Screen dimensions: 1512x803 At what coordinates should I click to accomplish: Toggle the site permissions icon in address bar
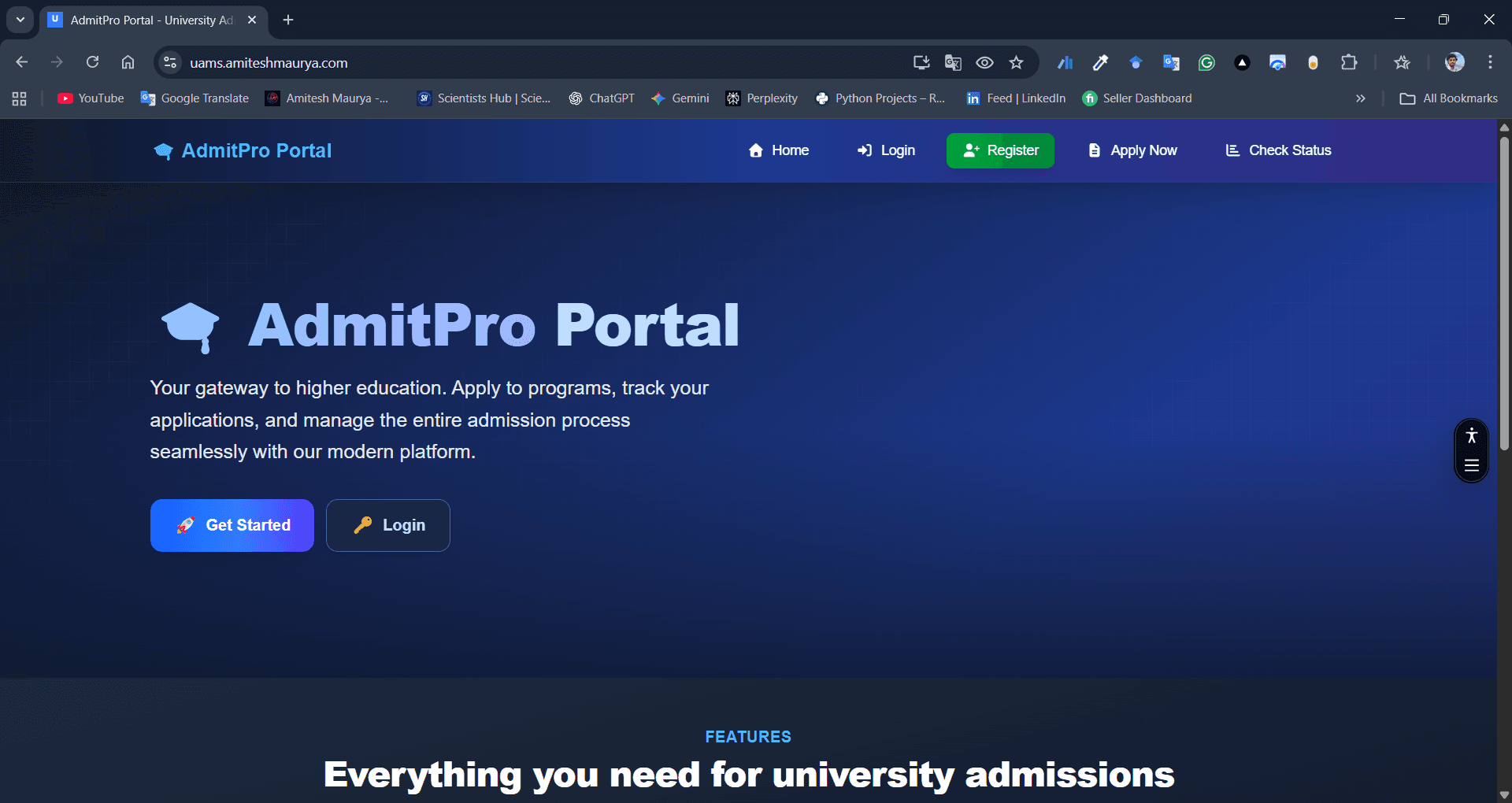pyautogui.click(x=169, y=62)
